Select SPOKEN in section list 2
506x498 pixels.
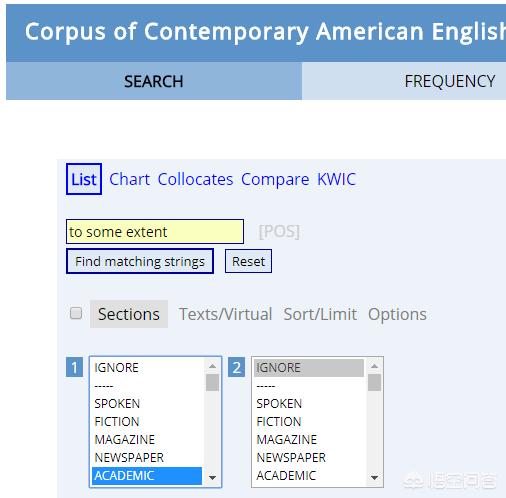tap(309, 403)
